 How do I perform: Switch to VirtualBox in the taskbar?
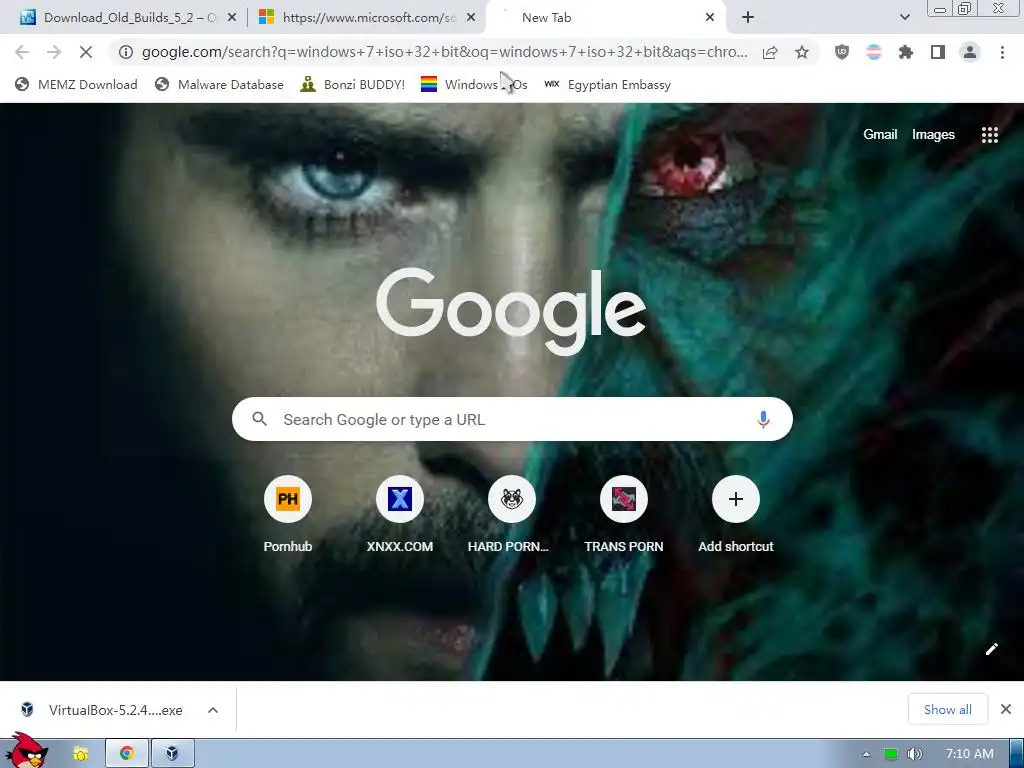[x=172, y=754]
